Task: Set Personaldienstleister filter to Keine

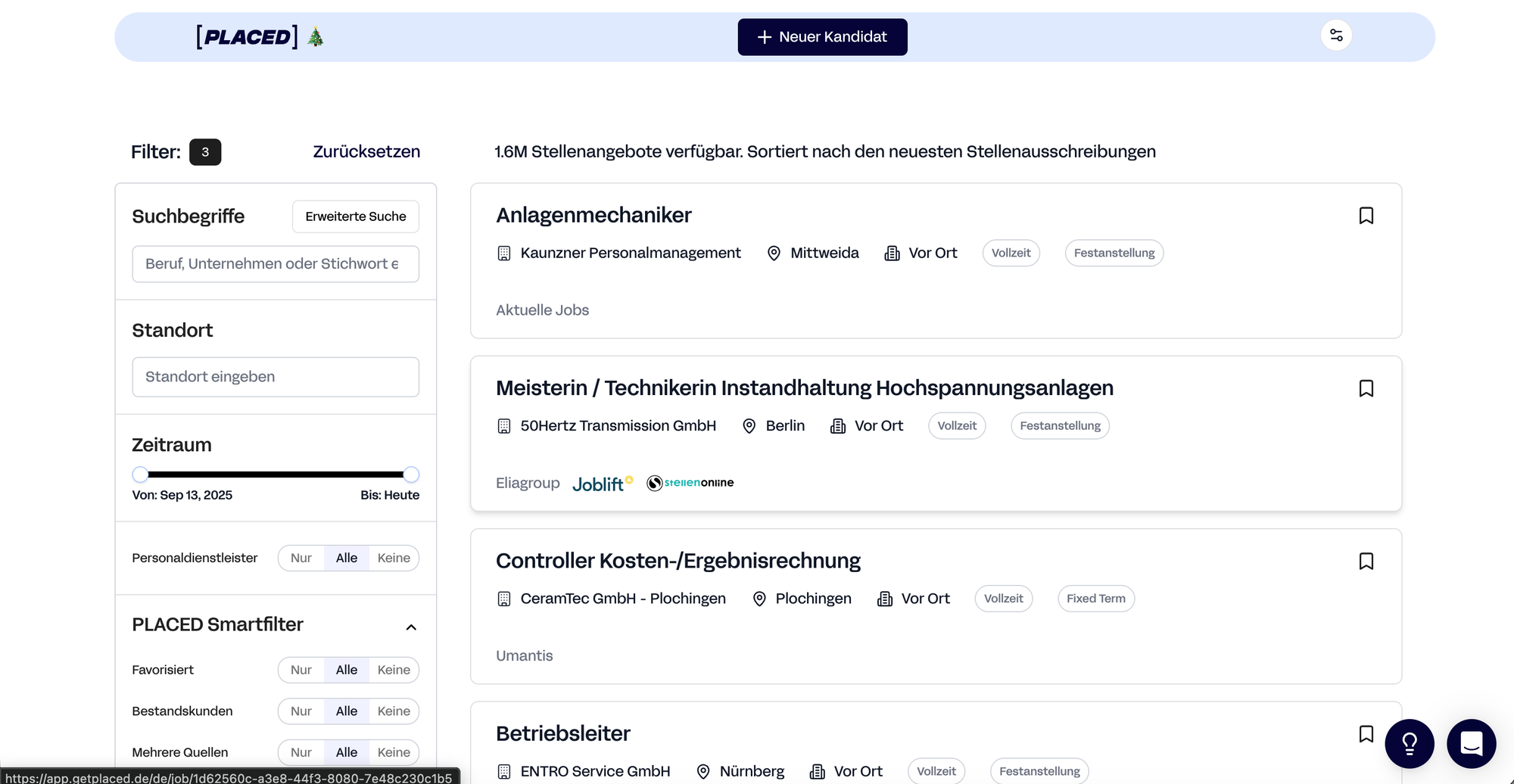Action: pyautogui.click(x=394, y=558)
